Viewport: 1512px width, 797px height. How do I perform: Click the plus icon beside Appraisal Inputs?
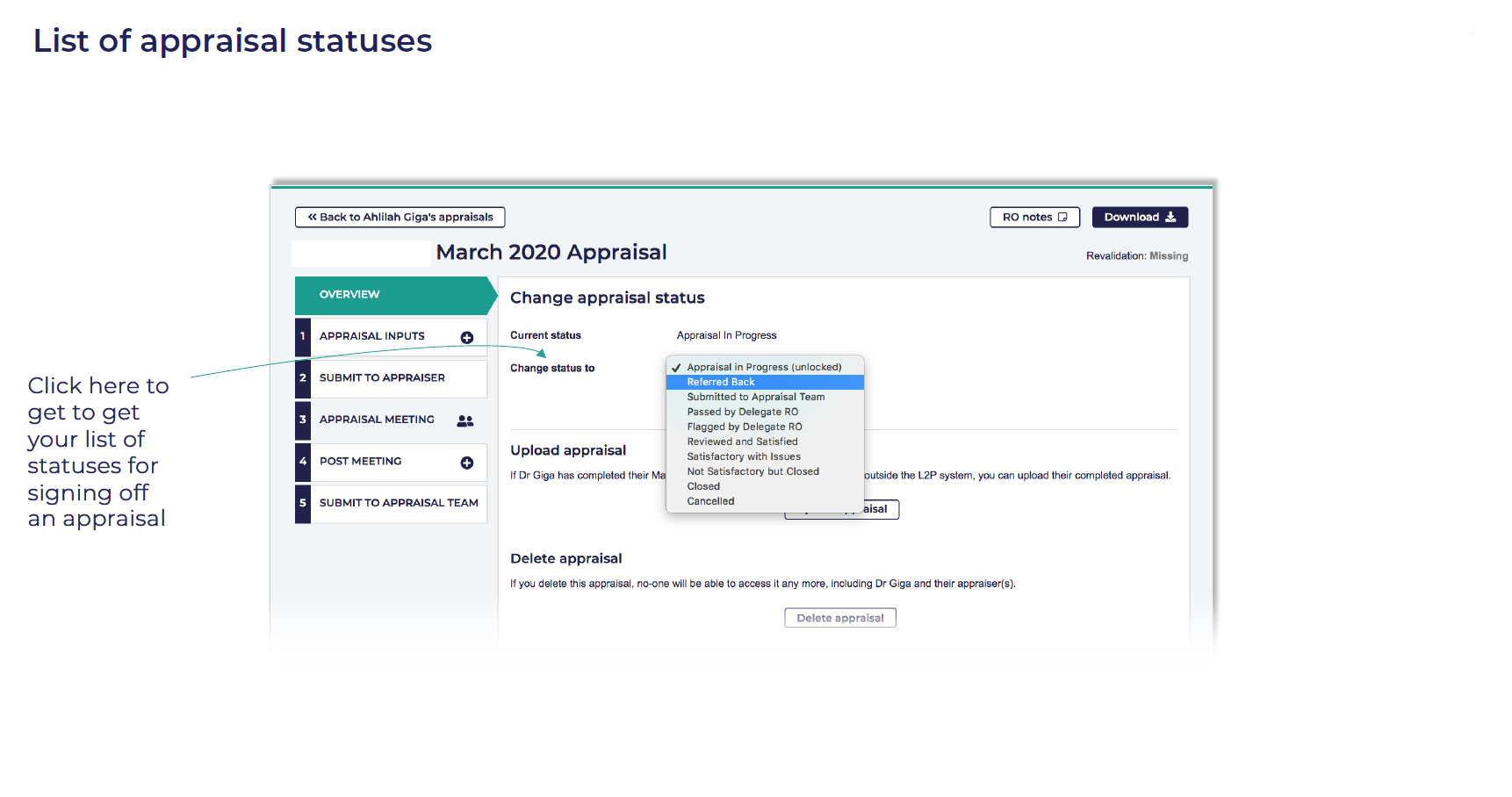[x=467, y=338]
